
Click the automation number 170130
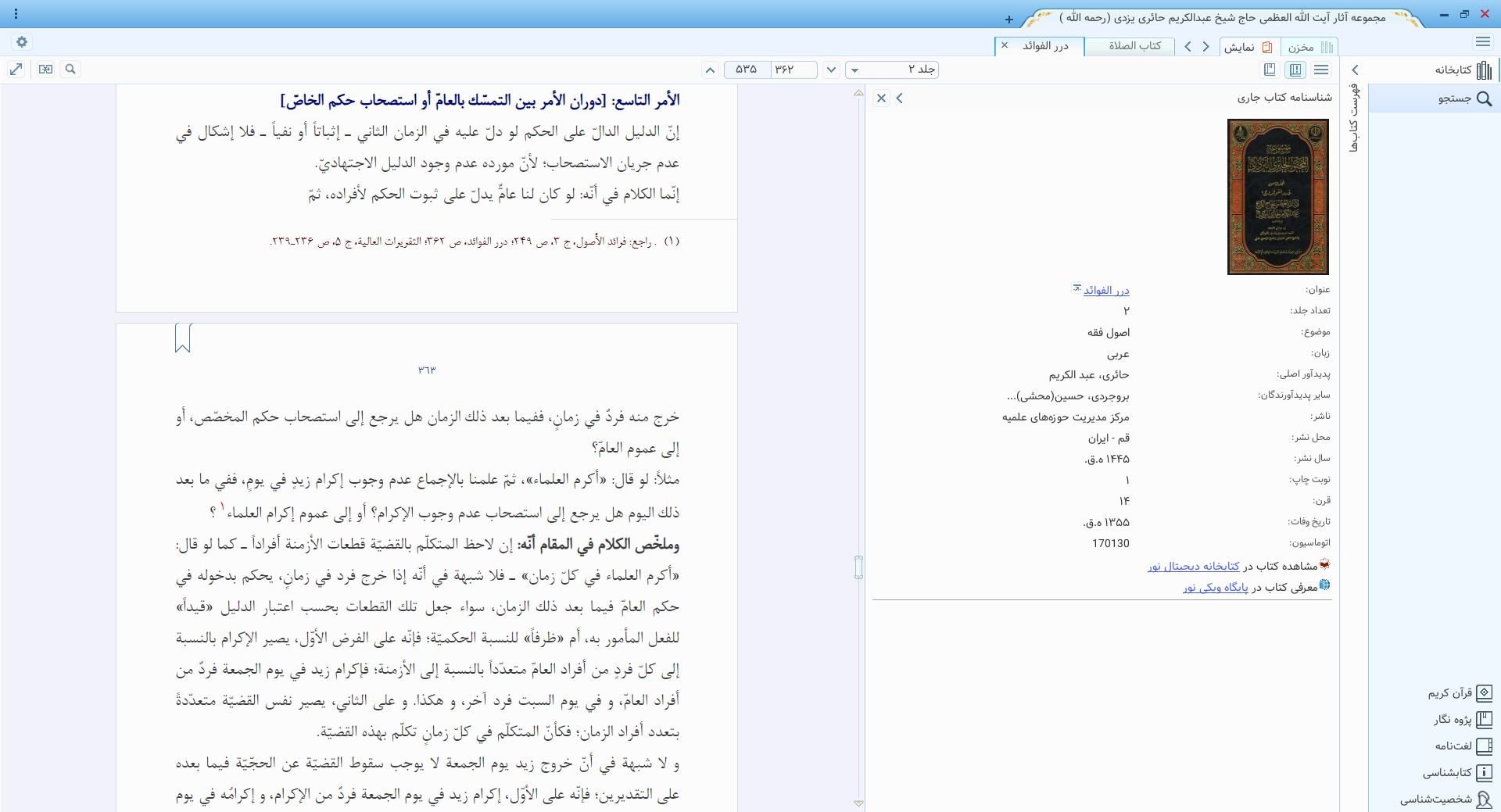click(1111, 543)
